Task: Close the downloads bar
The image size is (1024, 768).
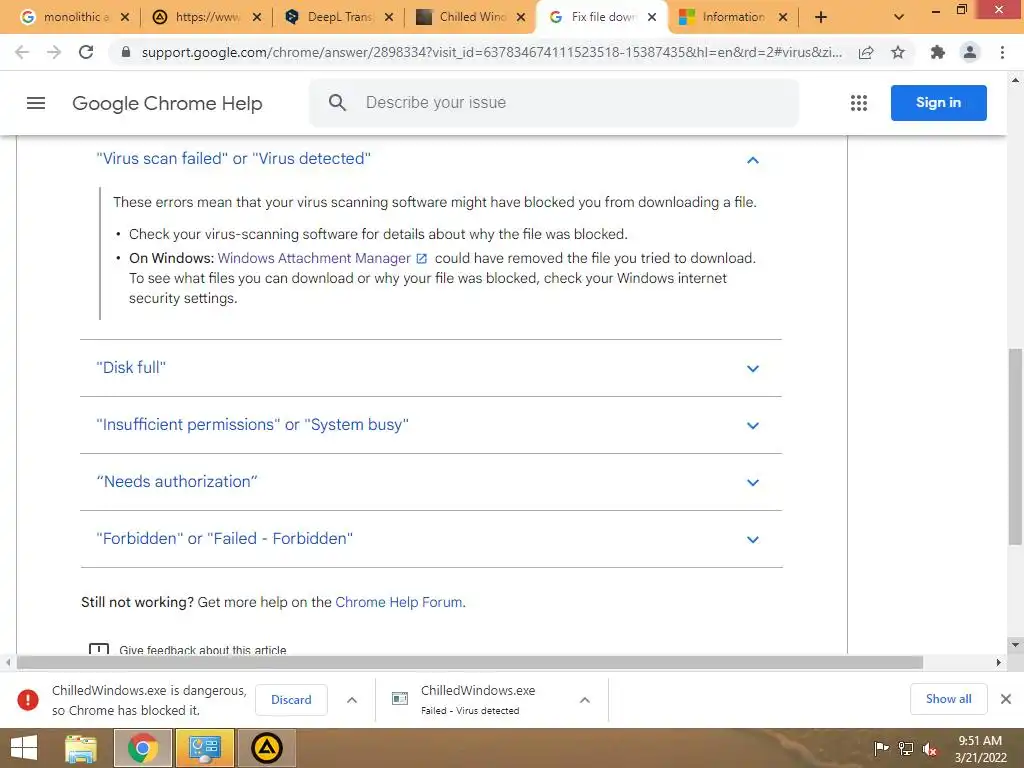Action: [1006, 699]
